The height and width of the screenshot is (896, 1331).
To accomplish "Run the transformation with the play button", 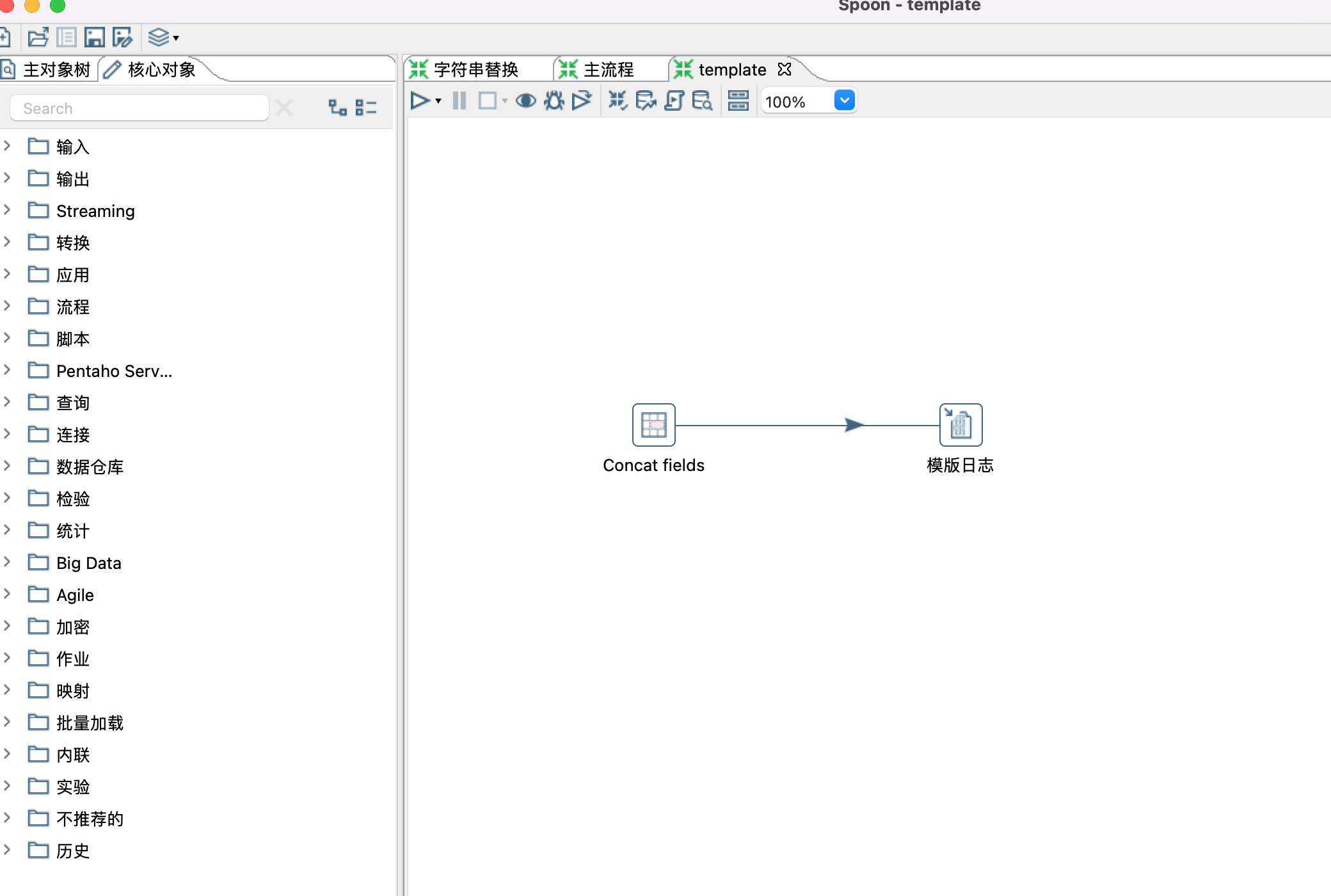I will coord(420,101).
